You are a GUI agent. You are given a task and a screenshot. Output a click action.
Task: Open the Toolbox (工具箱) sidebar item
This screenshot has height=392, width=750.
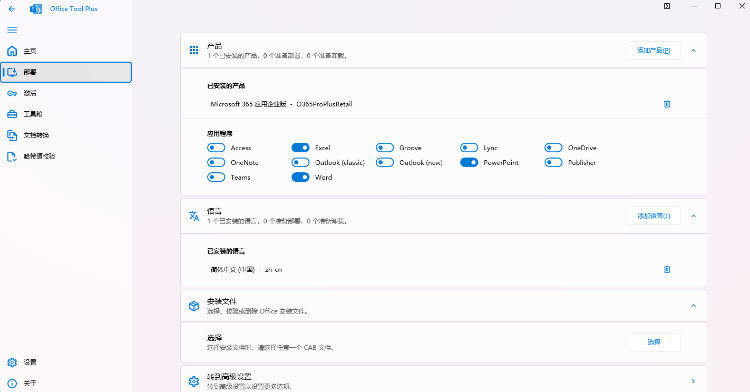(66, 114)
